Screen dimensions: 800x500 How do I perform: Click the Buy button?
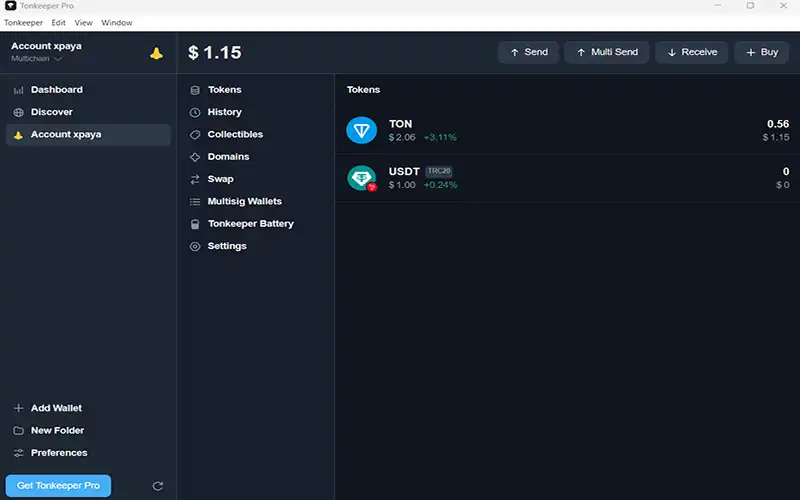click(762, 53)
